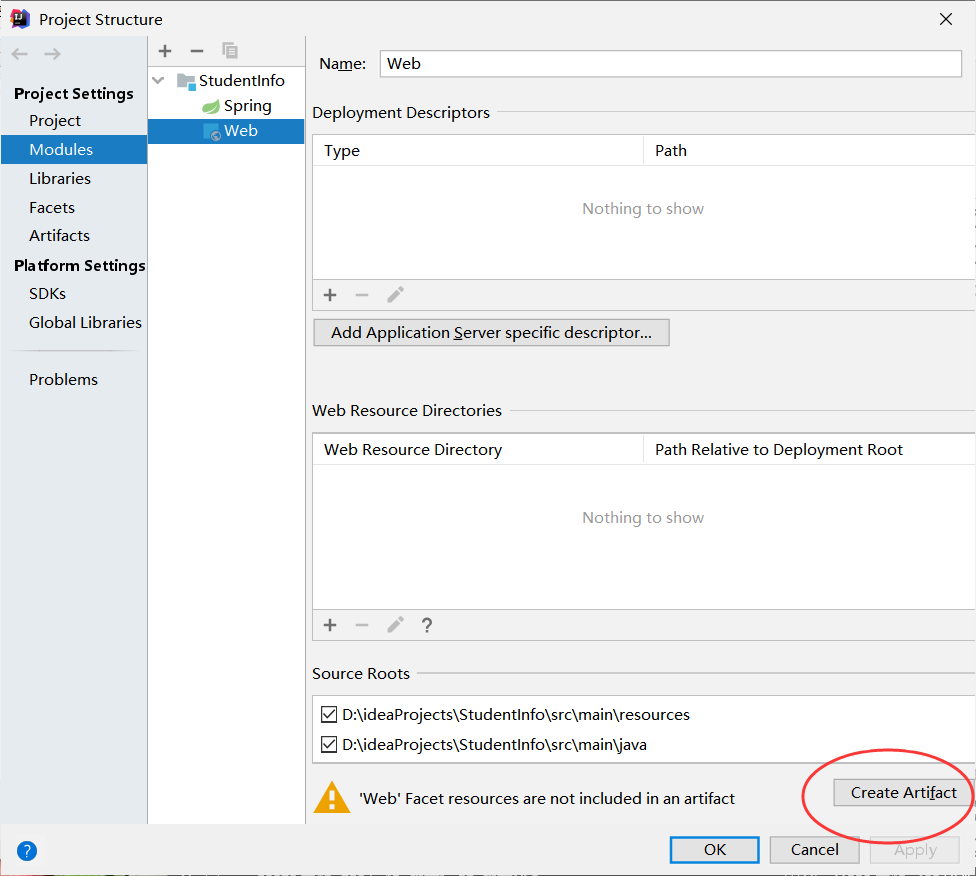Open SDKs platform settings

[47, 293]
